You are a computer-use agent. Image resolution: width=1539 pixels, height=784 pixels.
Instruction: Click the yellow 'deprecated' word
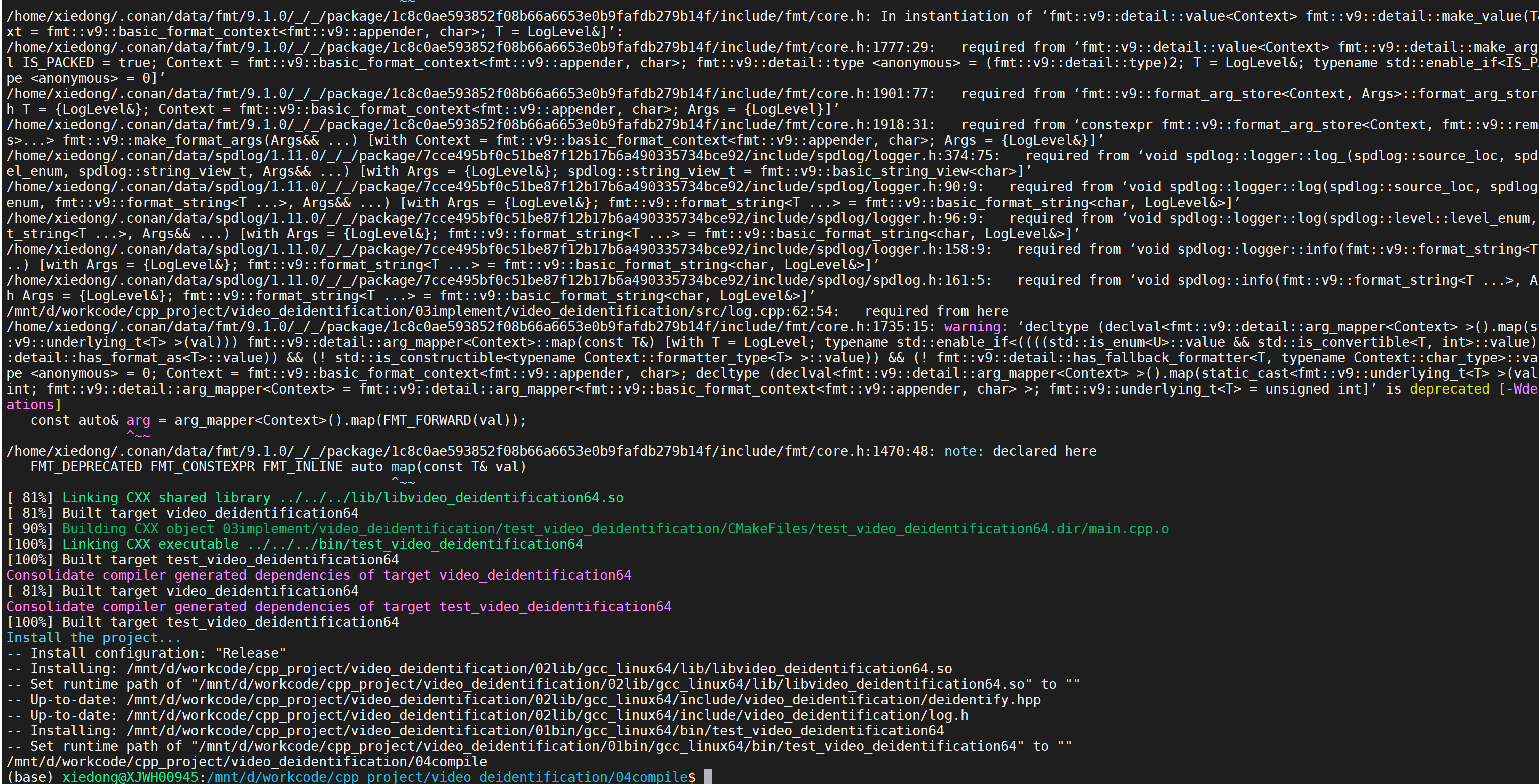1449,389
